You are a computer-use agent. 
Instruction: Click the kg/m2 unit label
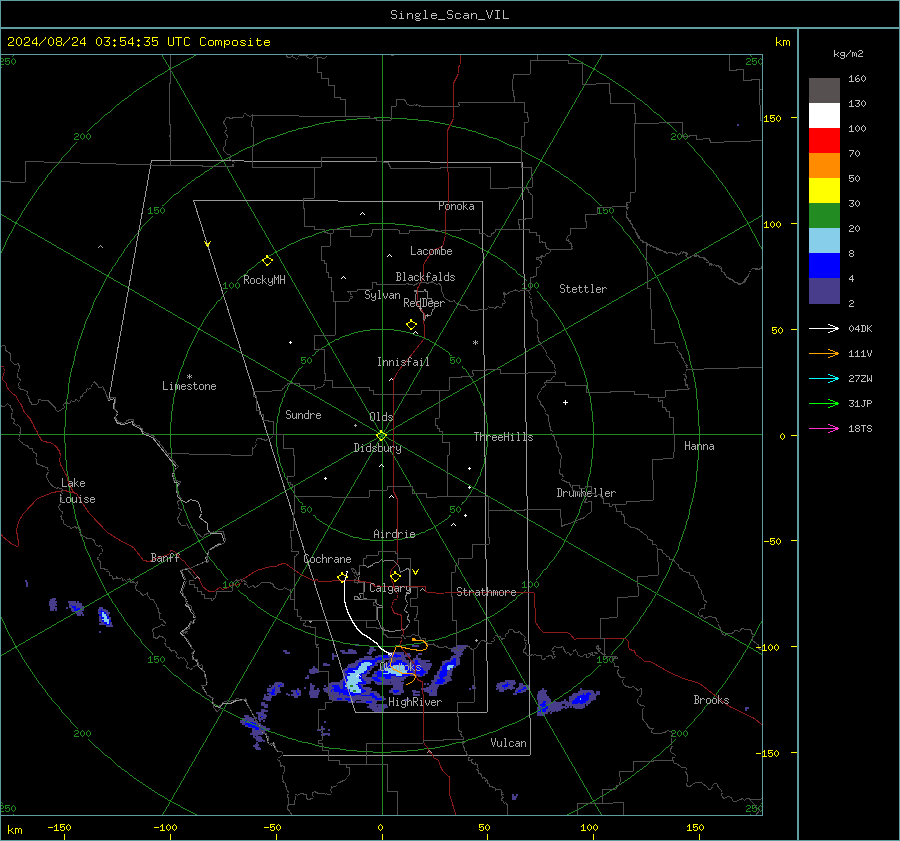(848, 53)
